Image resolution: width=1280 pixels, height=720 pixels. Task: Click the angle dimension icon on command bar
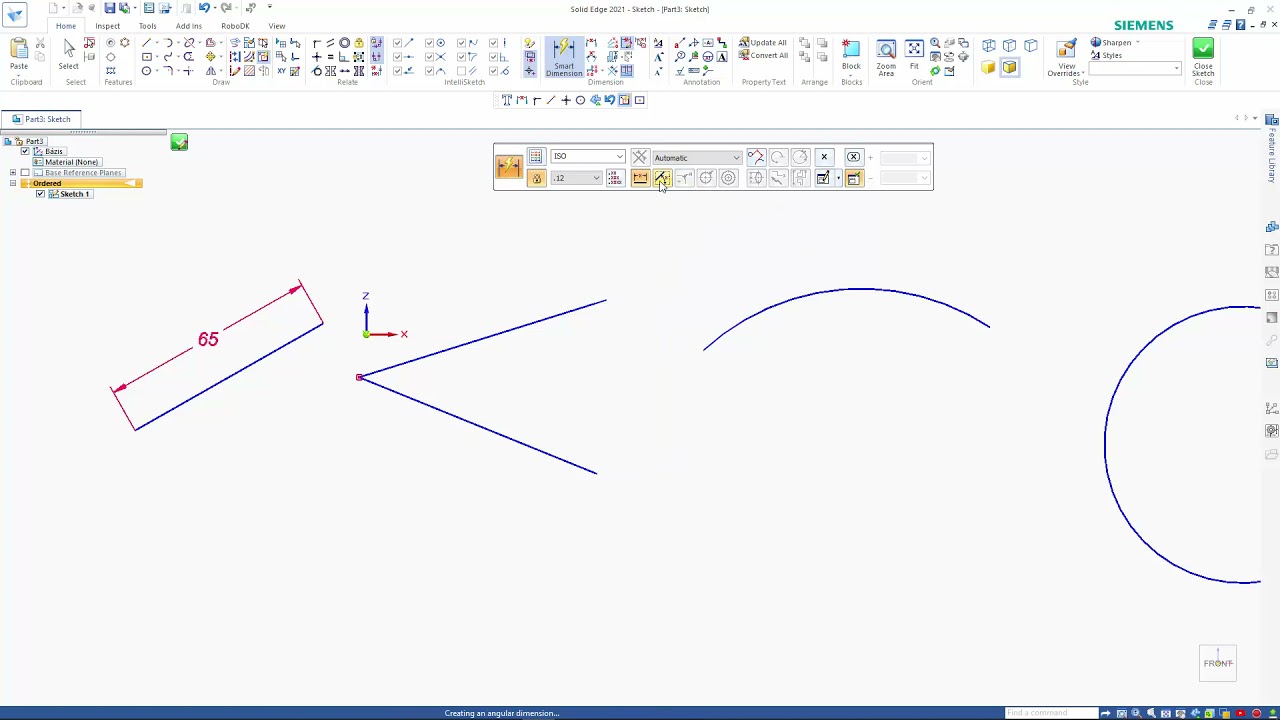coord(662,178)
